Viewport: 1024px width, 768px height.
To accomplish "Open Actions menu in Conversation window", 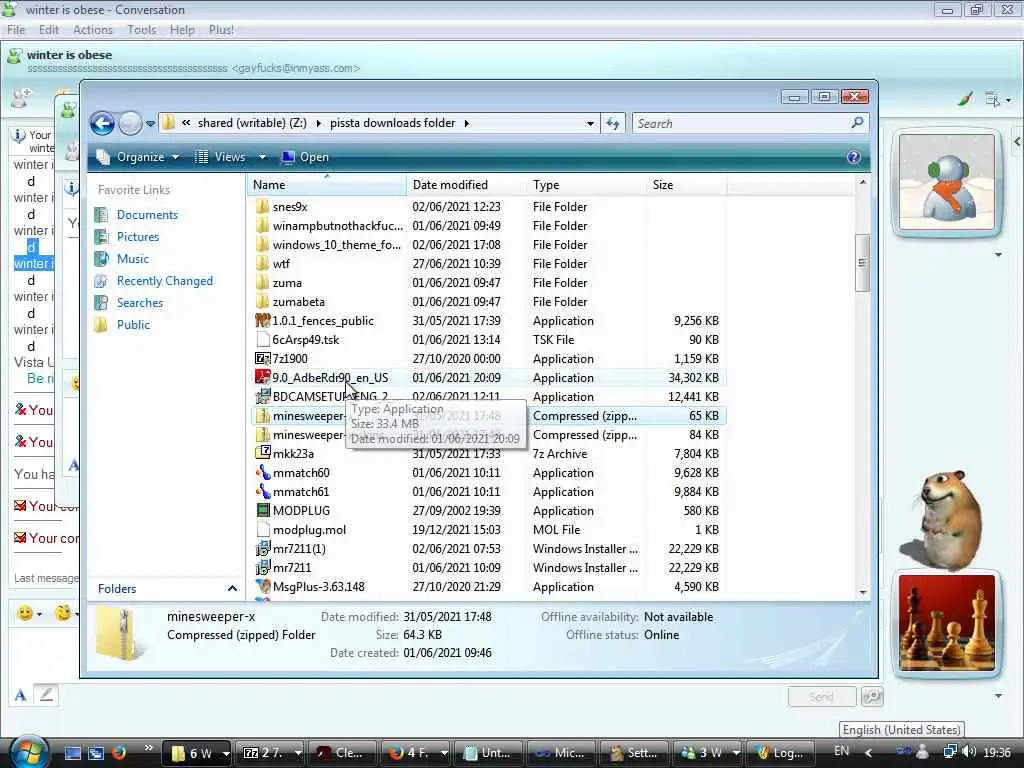I will click(93, 30).
